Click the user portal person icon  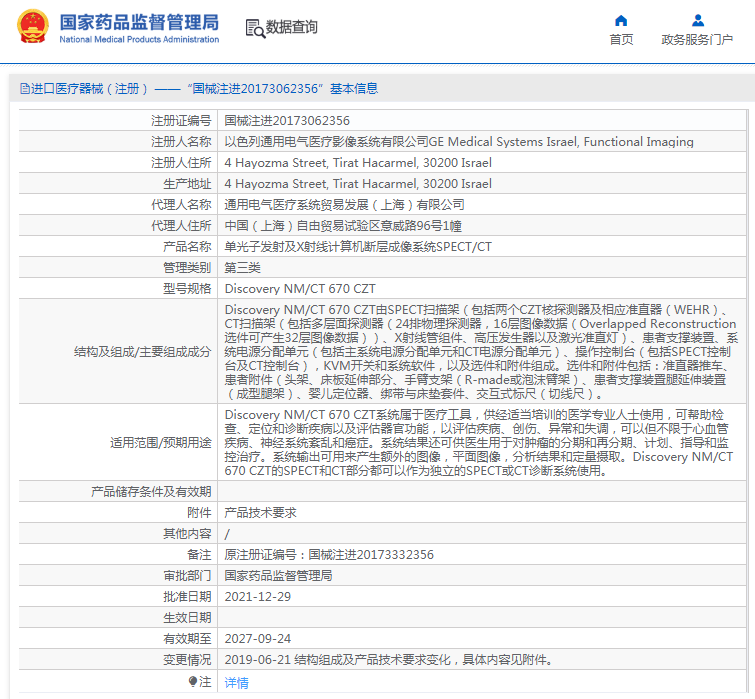[x=698, y=21]
